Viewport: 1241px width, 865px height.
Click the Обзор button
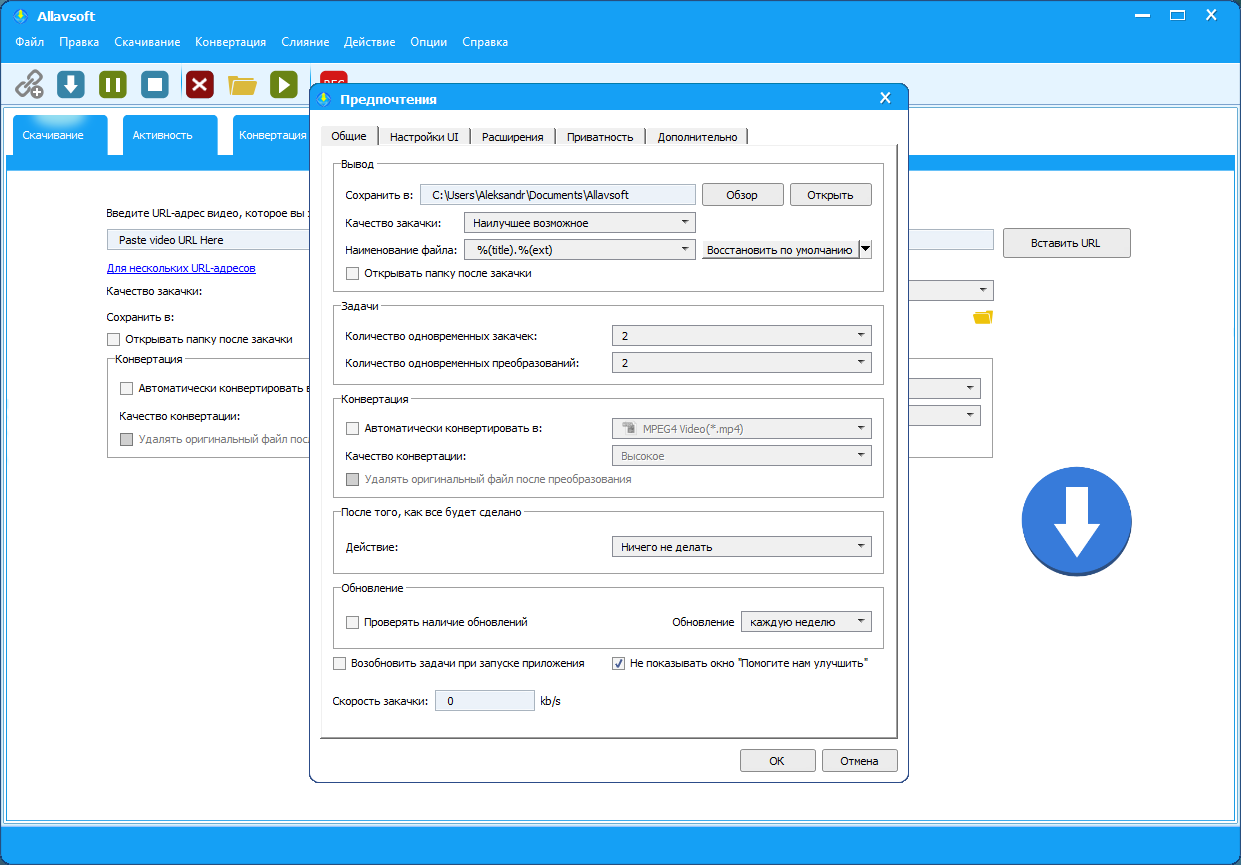(x=742, y=195)
